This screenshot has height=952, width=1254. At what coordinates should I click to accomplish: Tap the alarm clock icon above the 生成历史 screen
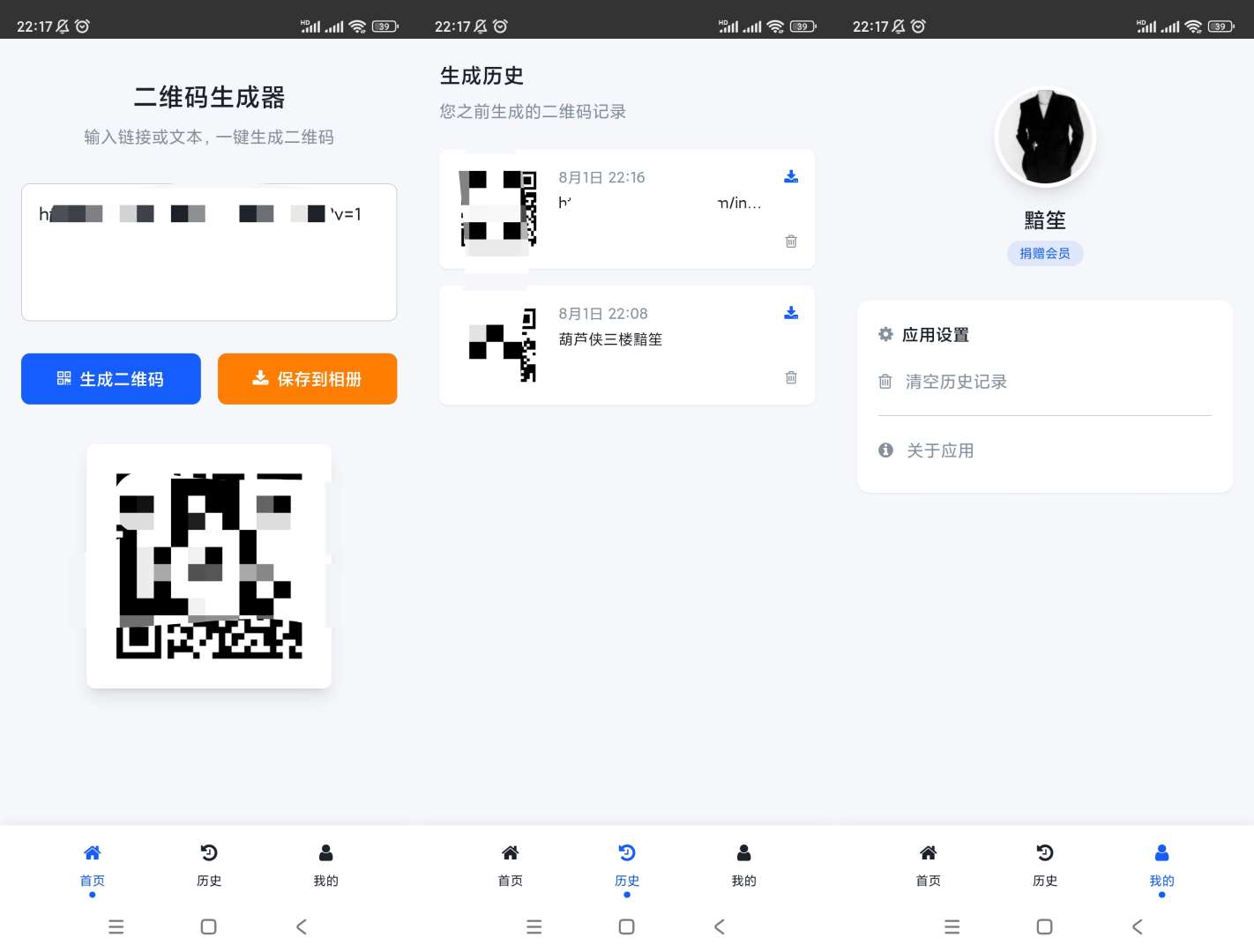click(500, 26)
